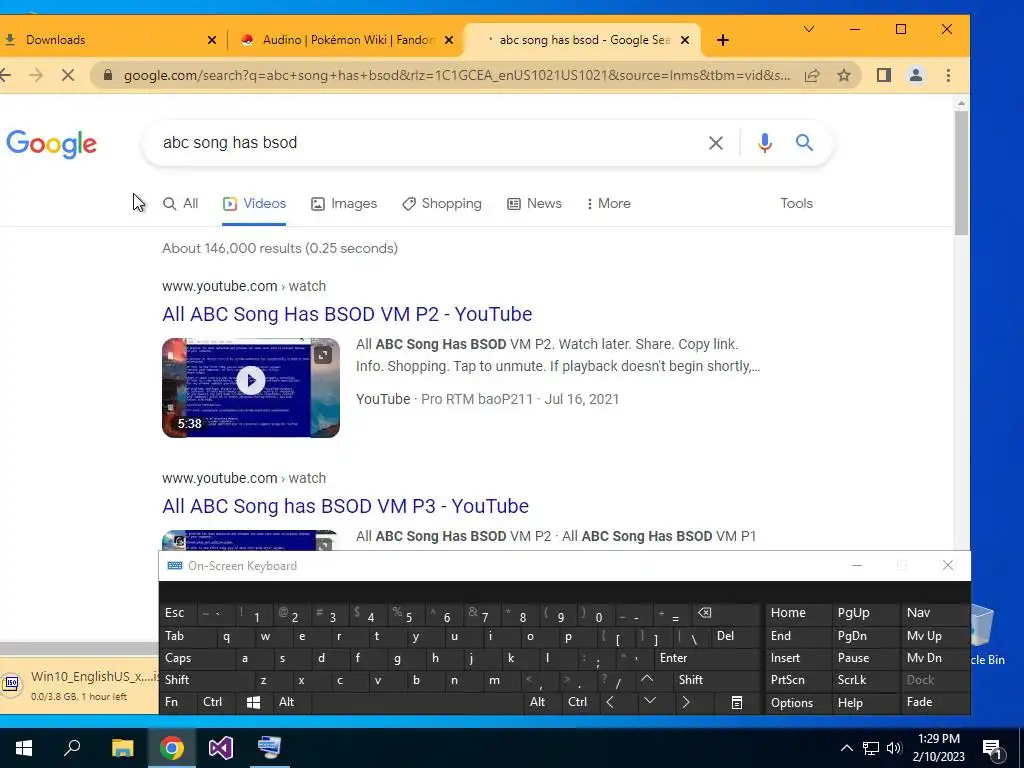Open the Chrome three-dot menu
Viewport: 1024px width, 768px height.
coord(948,76)
